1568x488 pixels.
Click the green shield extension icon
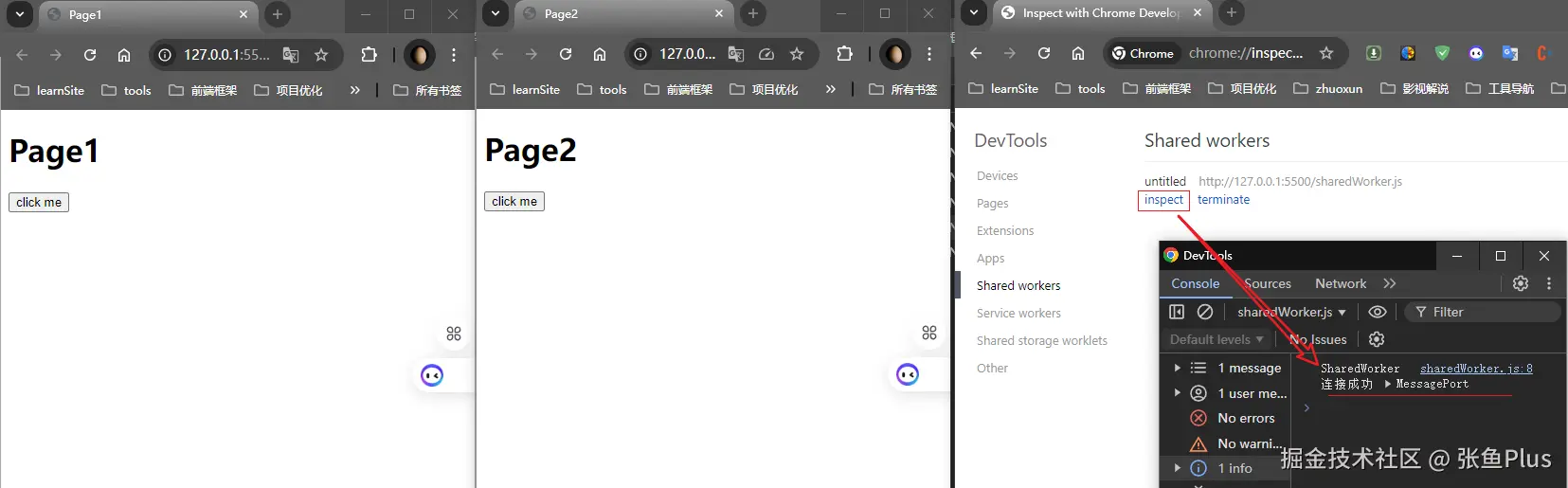[1442, 53]
